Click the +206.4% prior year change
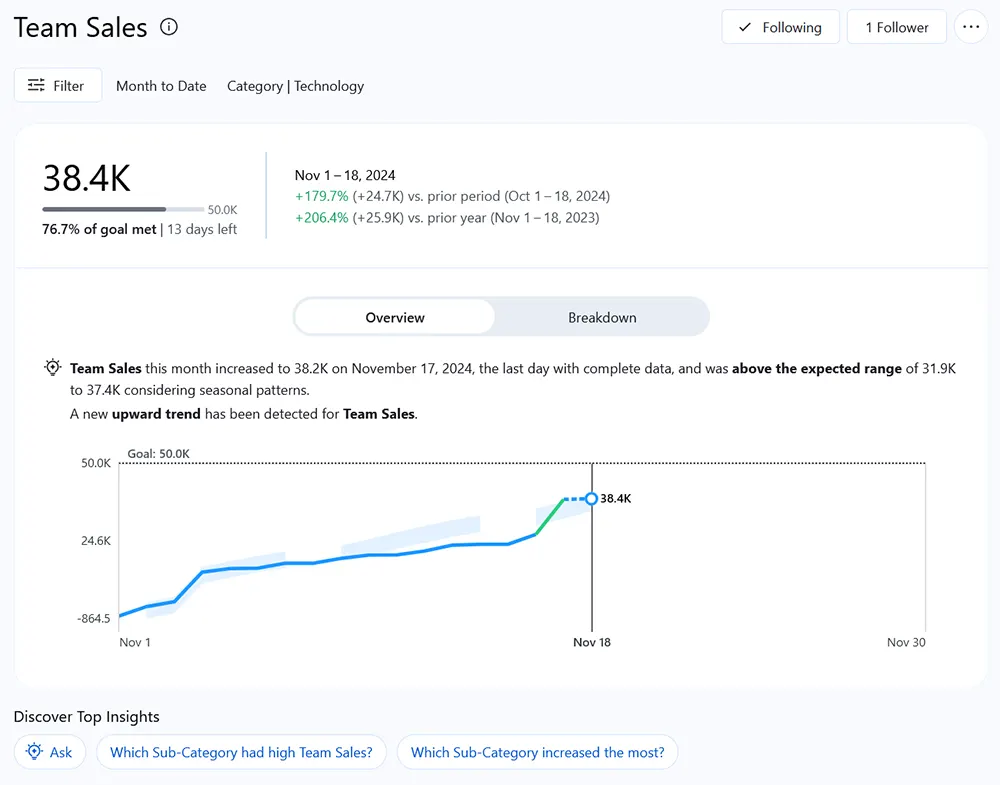 point(321,217)
